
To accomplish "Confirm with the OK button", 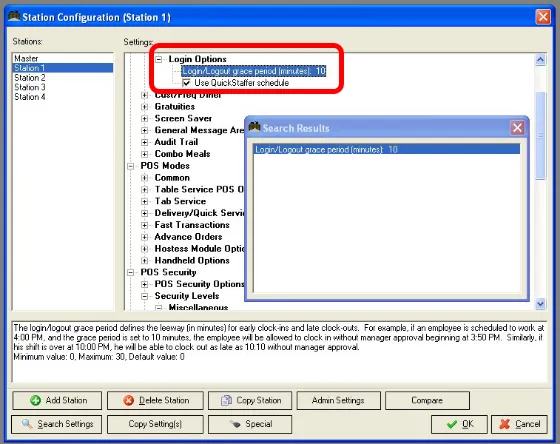I will click(x=459, y=424).
